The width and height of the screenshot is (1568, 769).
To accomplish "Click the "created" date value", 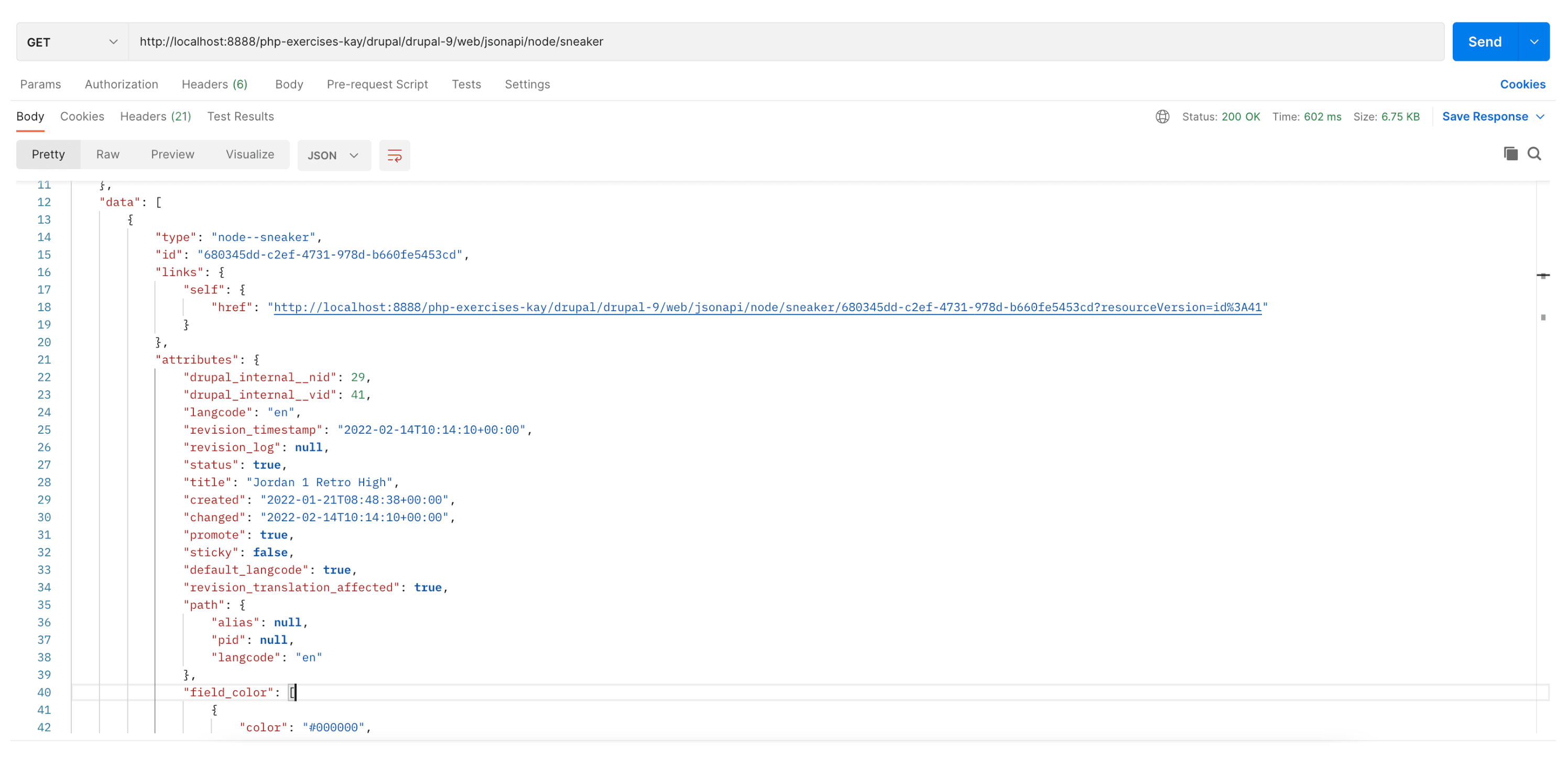I will click(354, 500).
